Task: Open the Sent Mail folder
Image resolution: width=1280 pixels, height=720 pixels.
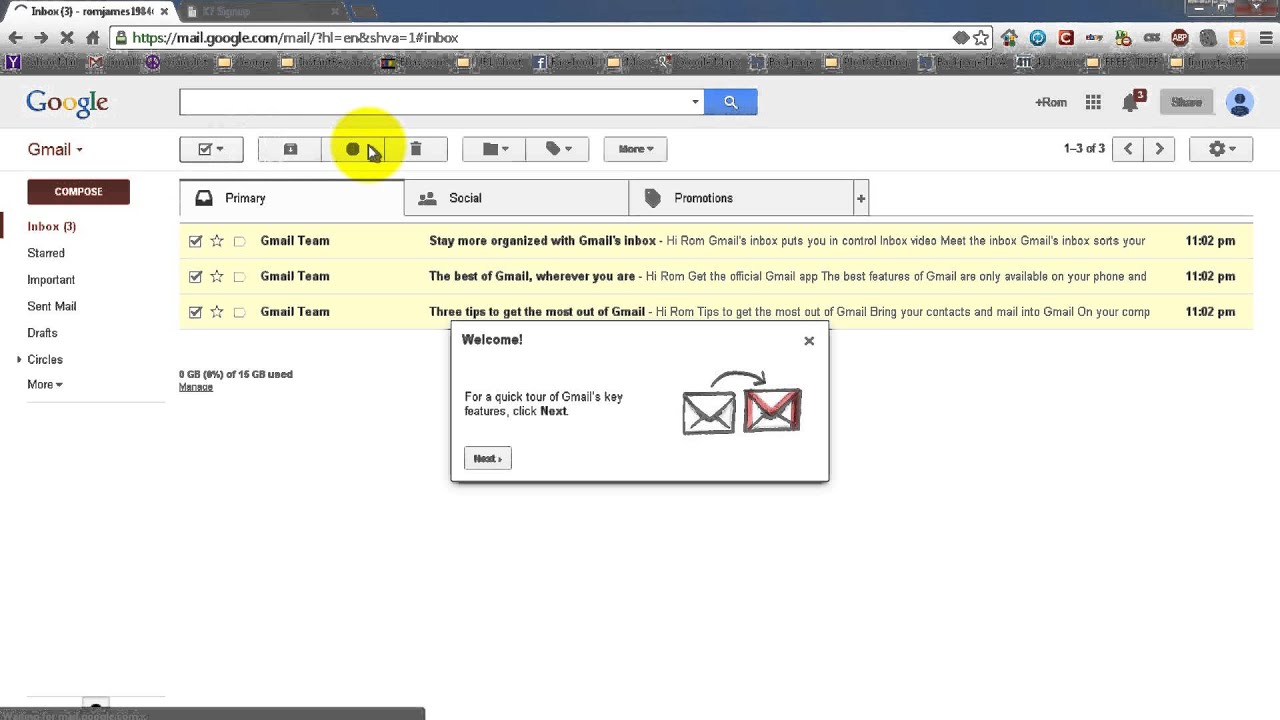Action: pyautogui.click(x=52, y=306)
